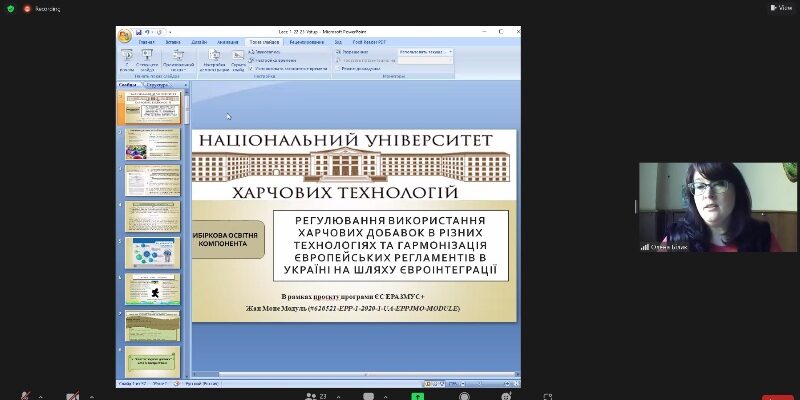The height and width of the screenshot is (400, 800).
Task: Click zoom in plus button
Action: click(x=507, y=384)
